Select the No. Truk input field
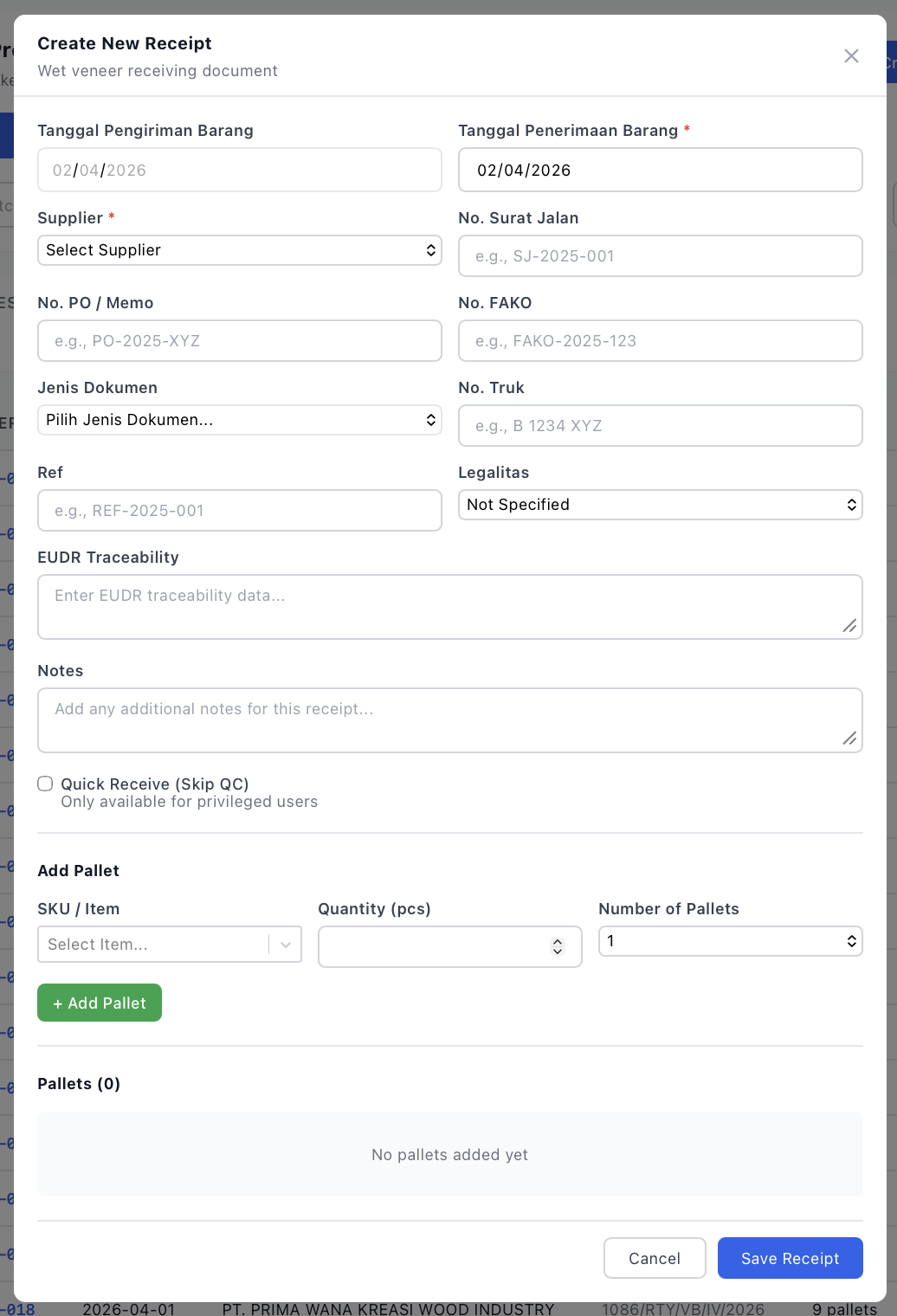 pyautogui.click(x=660, y=426)
